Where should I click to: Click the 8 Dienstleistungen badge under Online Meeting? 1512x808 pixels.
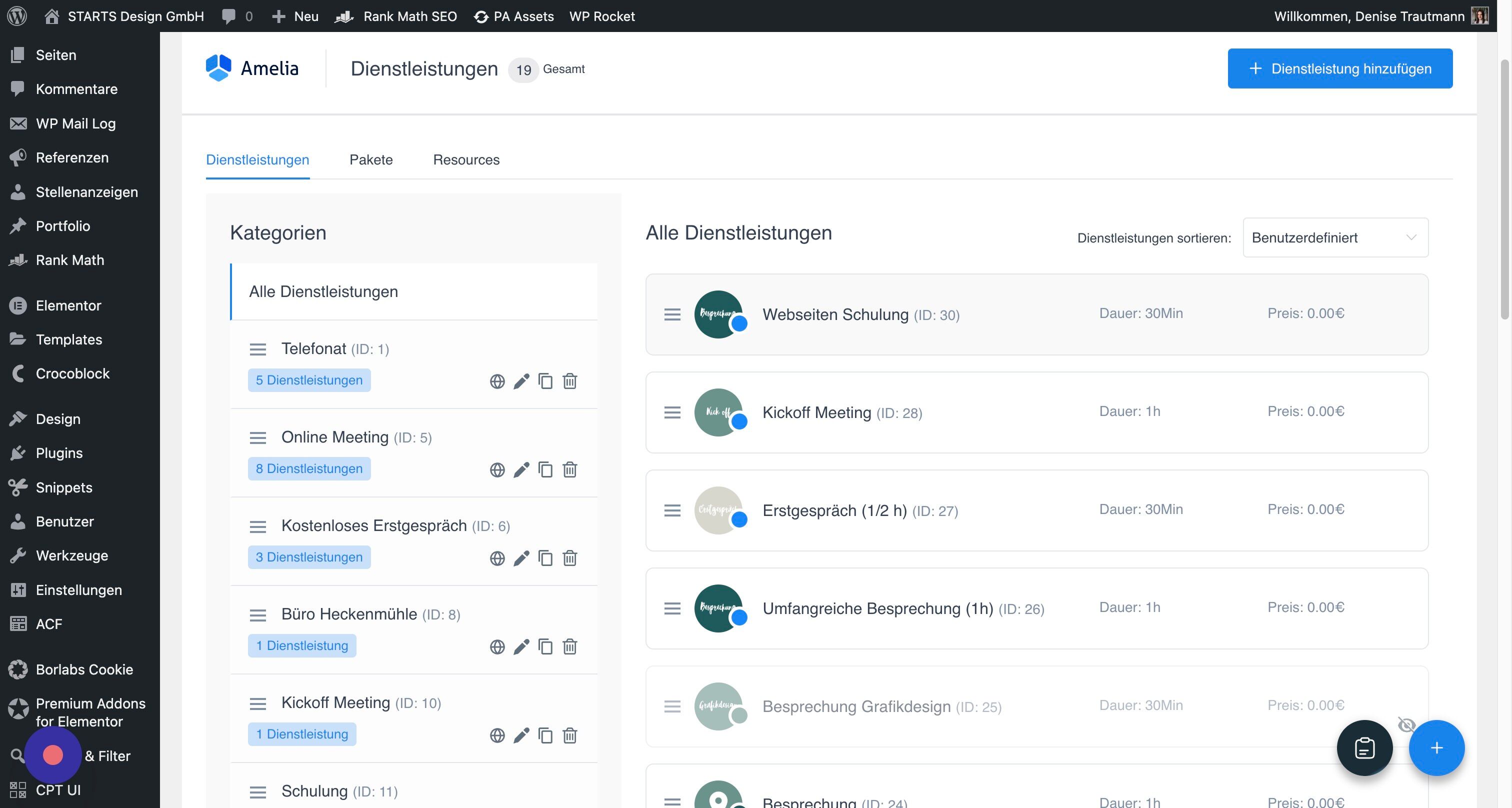(309, 469)
